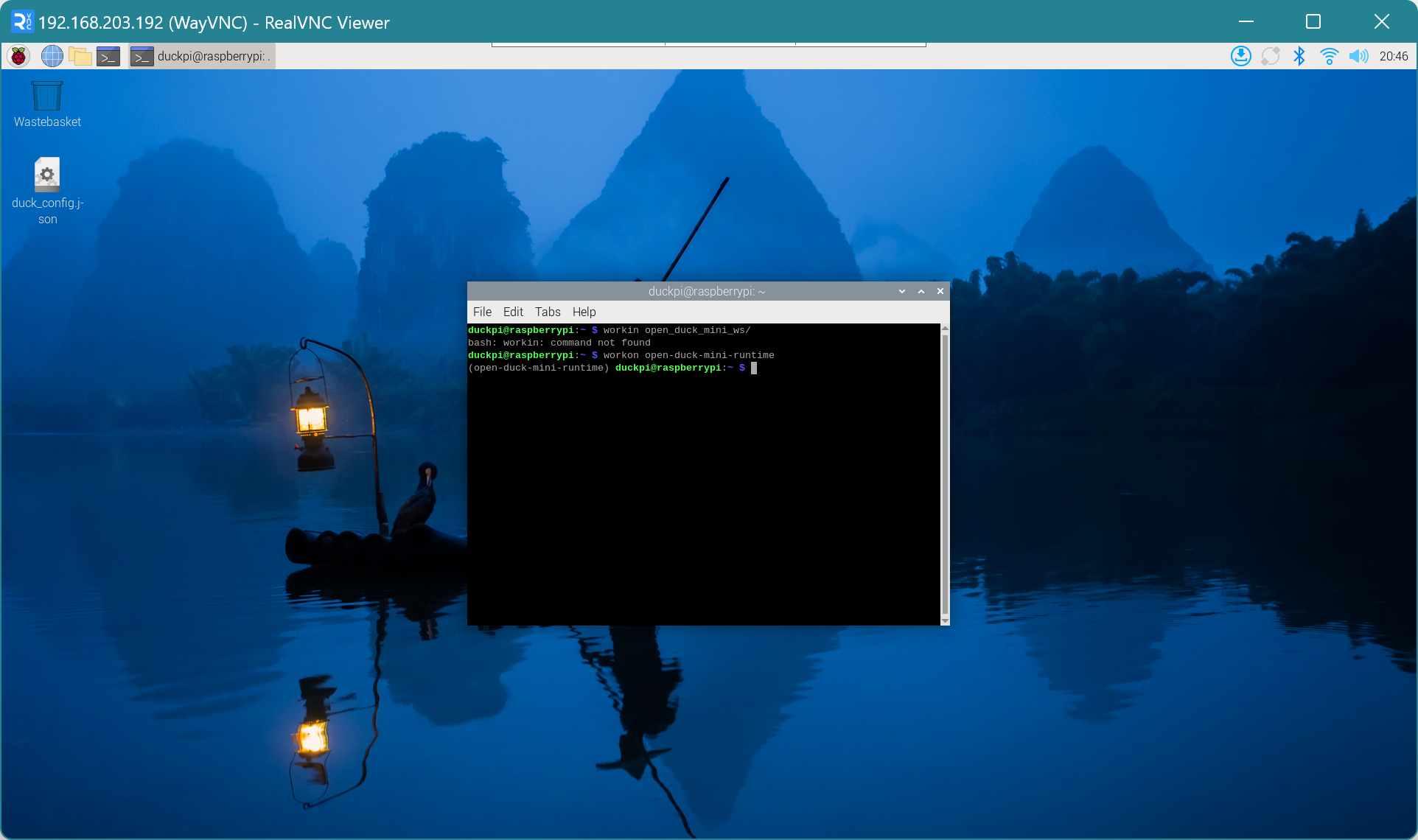Image resolution: width=1418 pixels, height=840 pixels.
Task: Click the software updates download icon
Action: [1240, 56]
